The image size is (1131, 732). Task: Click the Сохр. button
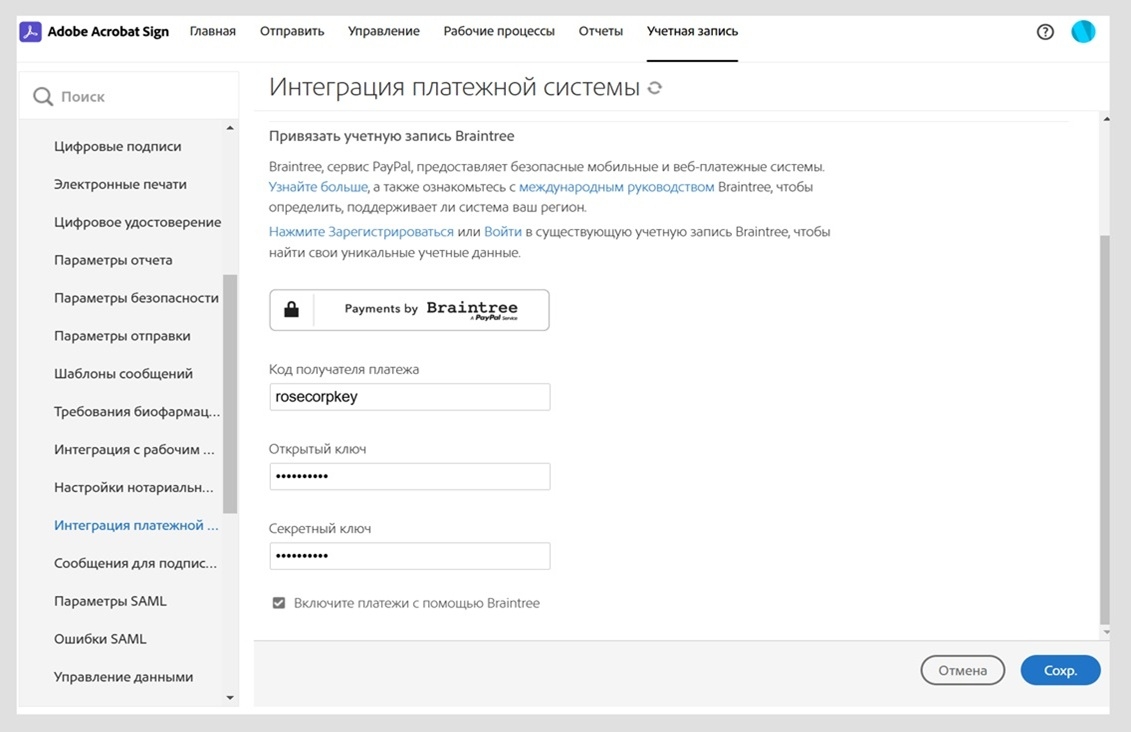point(1060,670)
